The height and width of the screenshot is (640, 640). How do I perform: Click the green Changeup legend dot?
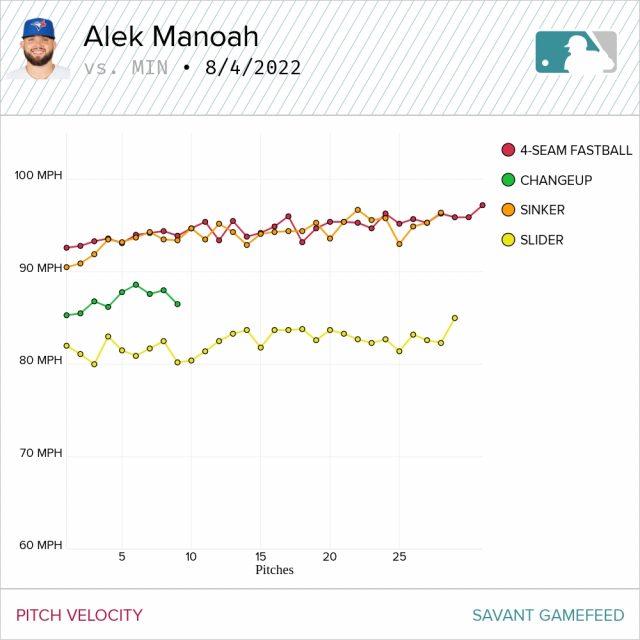click(508, 180)
